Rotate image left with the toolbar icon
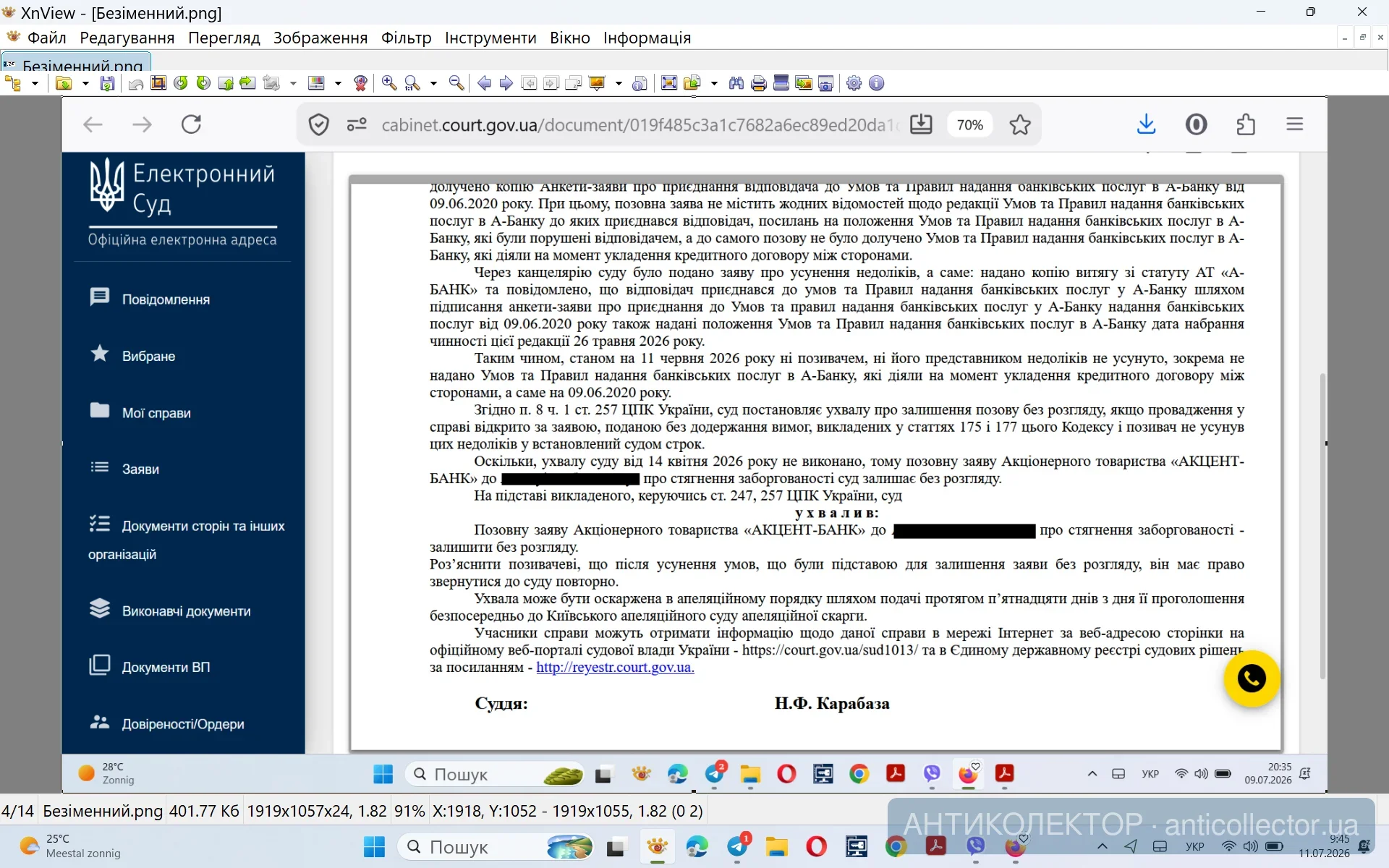Image resolution: width=1389 pixels, height=868 pixels. pos(181,83)
